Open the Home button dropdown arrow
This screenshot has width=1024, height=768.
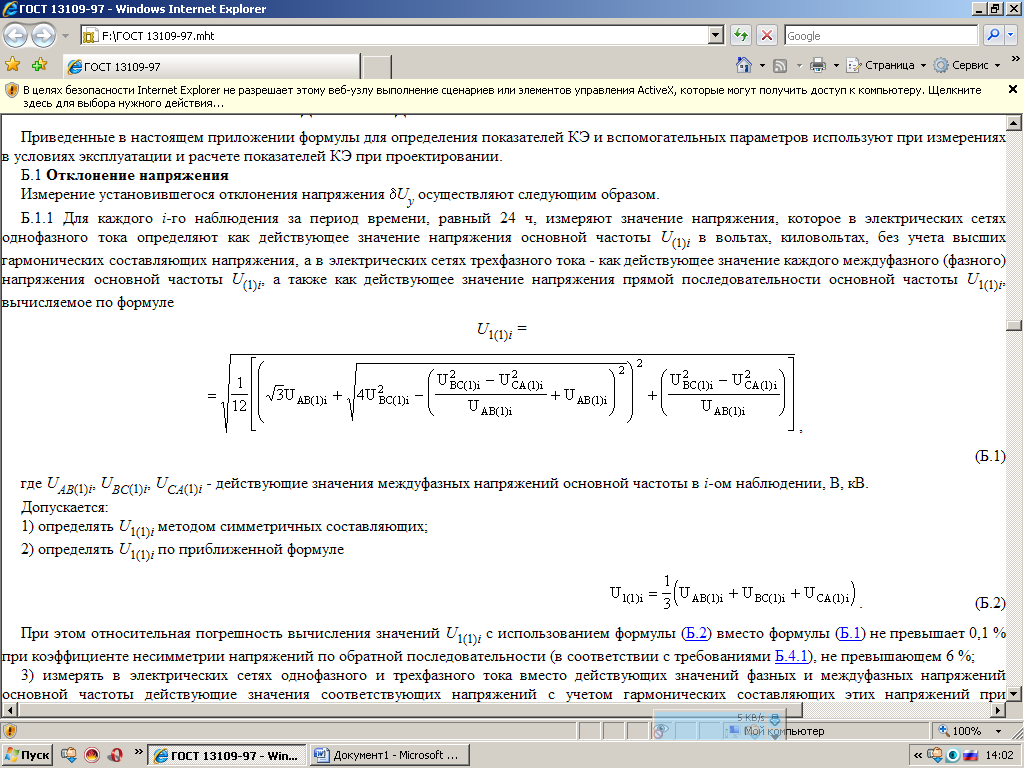[762, 65]
